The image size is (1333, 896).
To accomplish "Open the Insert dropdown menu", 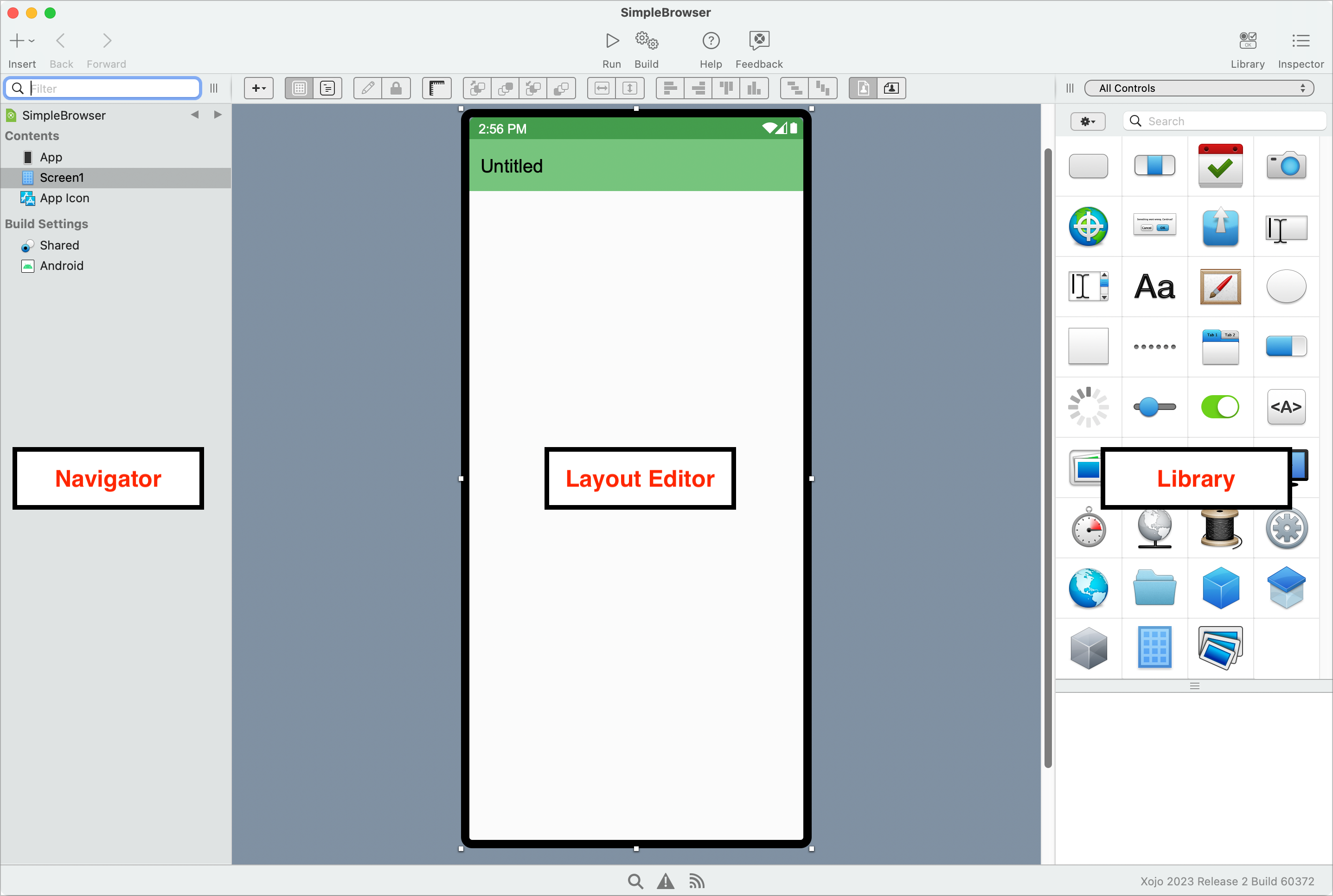I will (x=22, y=41).
